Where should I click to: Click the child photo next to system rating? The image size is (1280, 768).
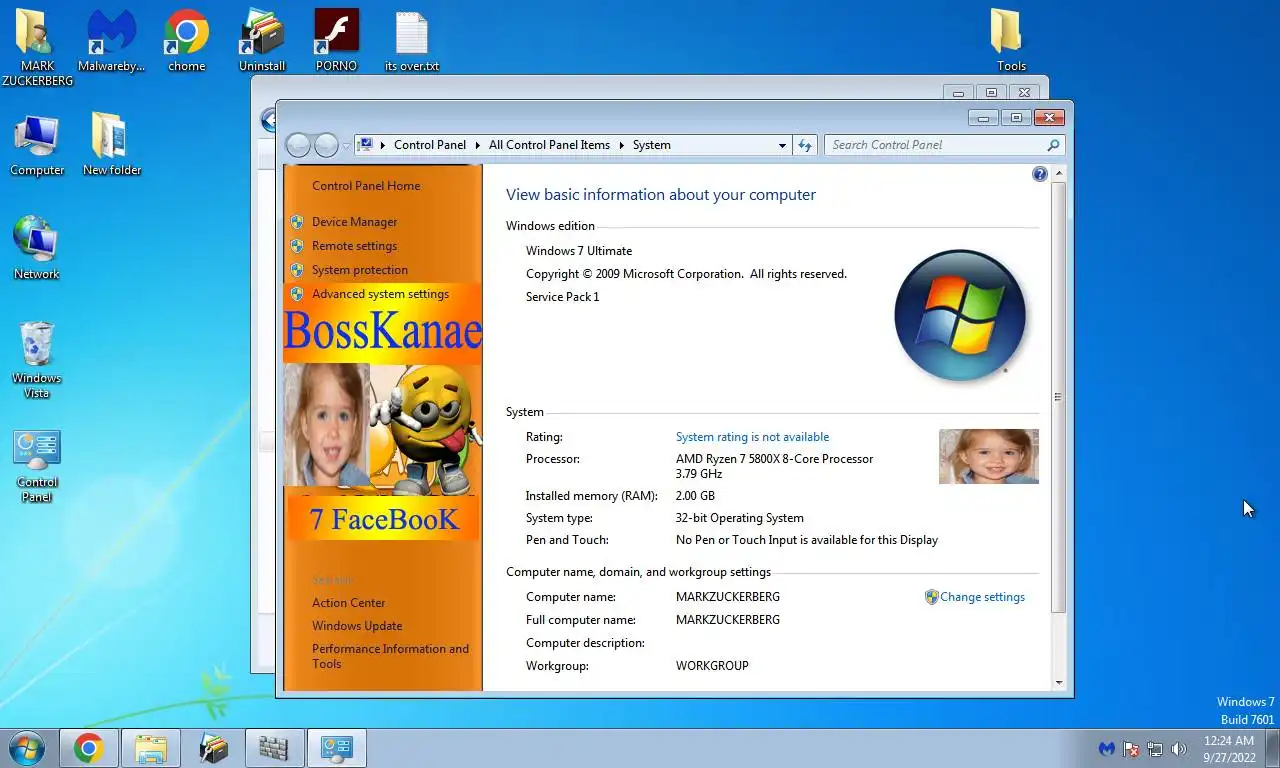(988, 456)
